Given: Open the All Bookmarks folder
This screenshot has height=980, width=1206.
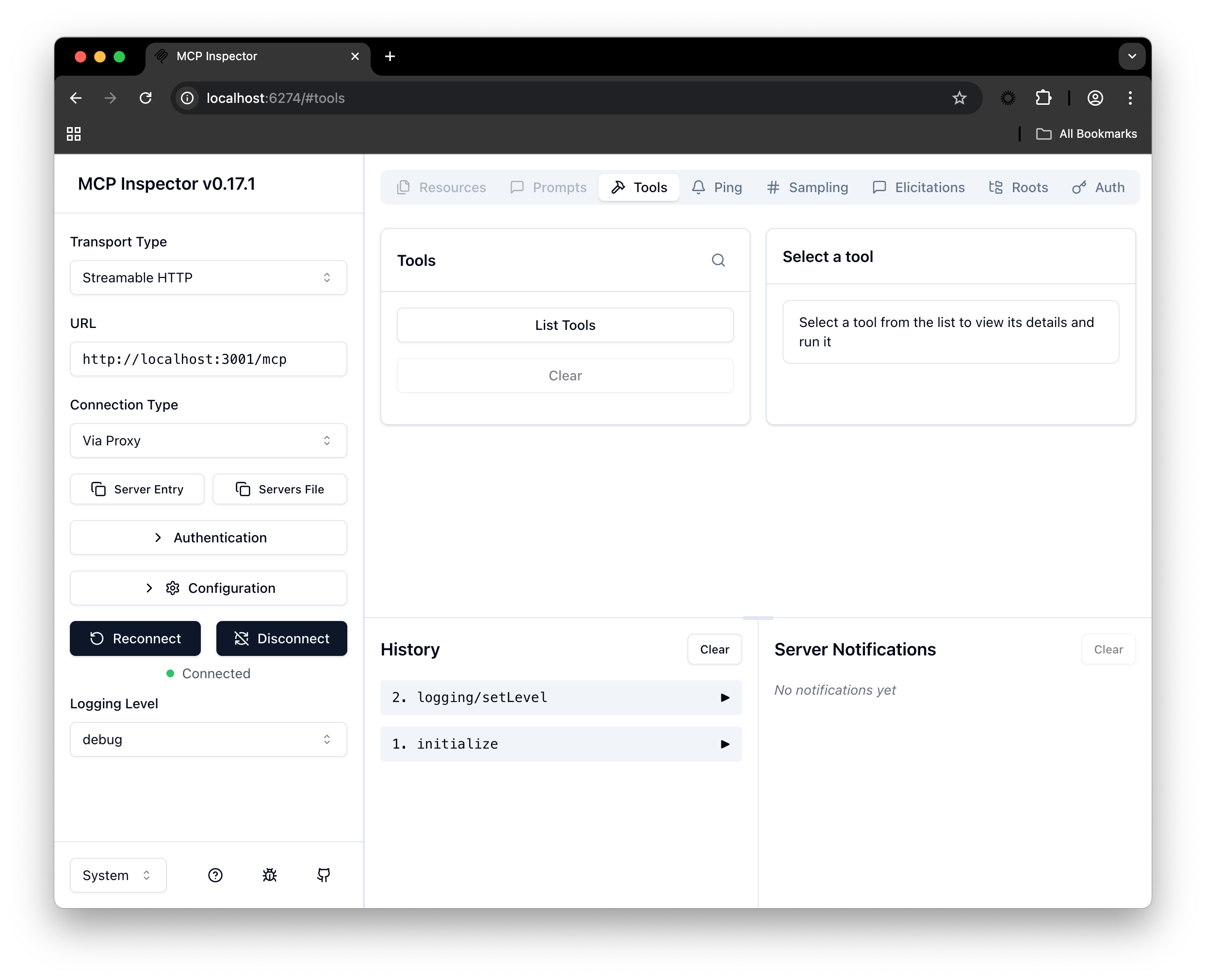Looking at the screenshot, I should pyautogui.click(x=1087, y=134).
